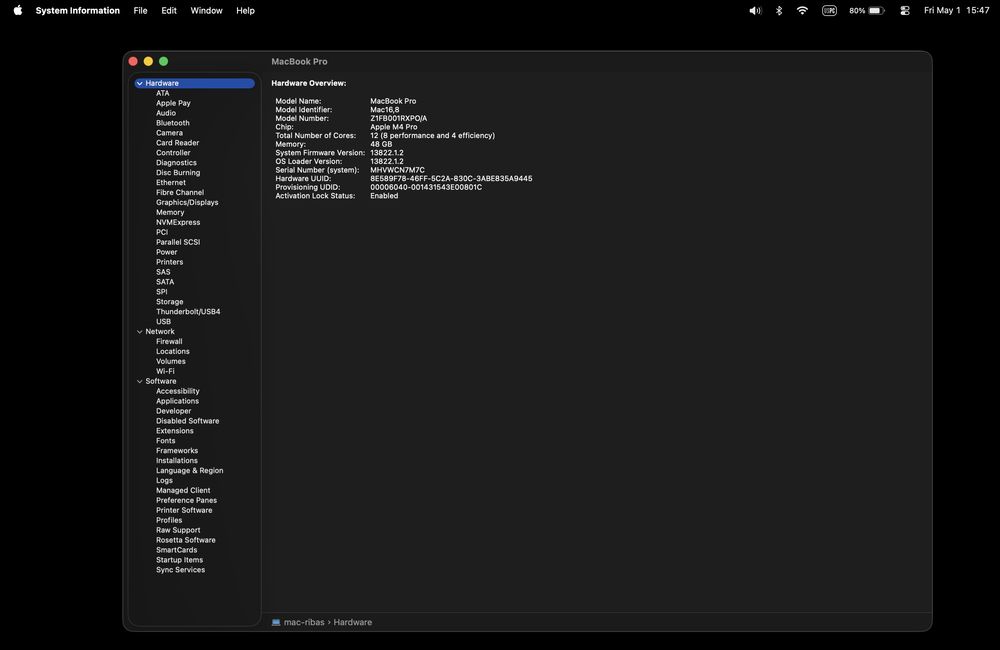Select Thunderbolt/USB4 in the sidebar

tap(188, 312)
